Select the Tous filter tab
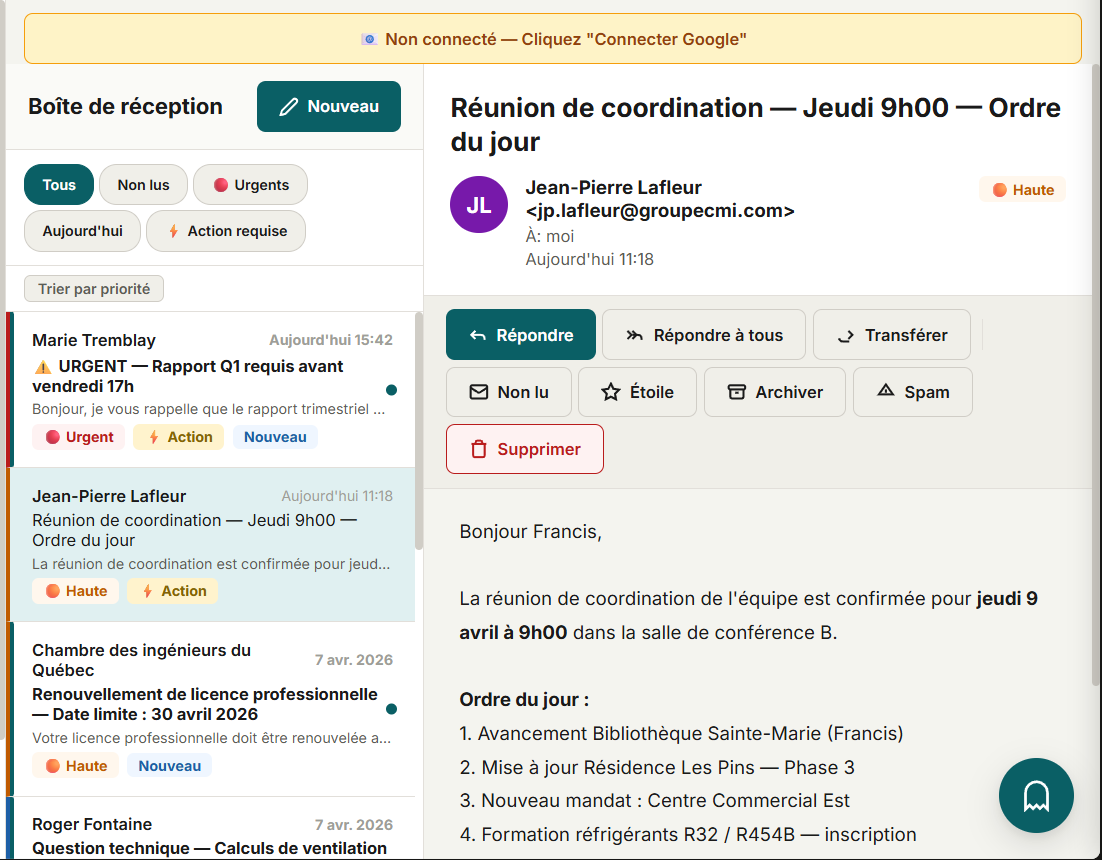The image size is (1102, 860). [59, 185]
